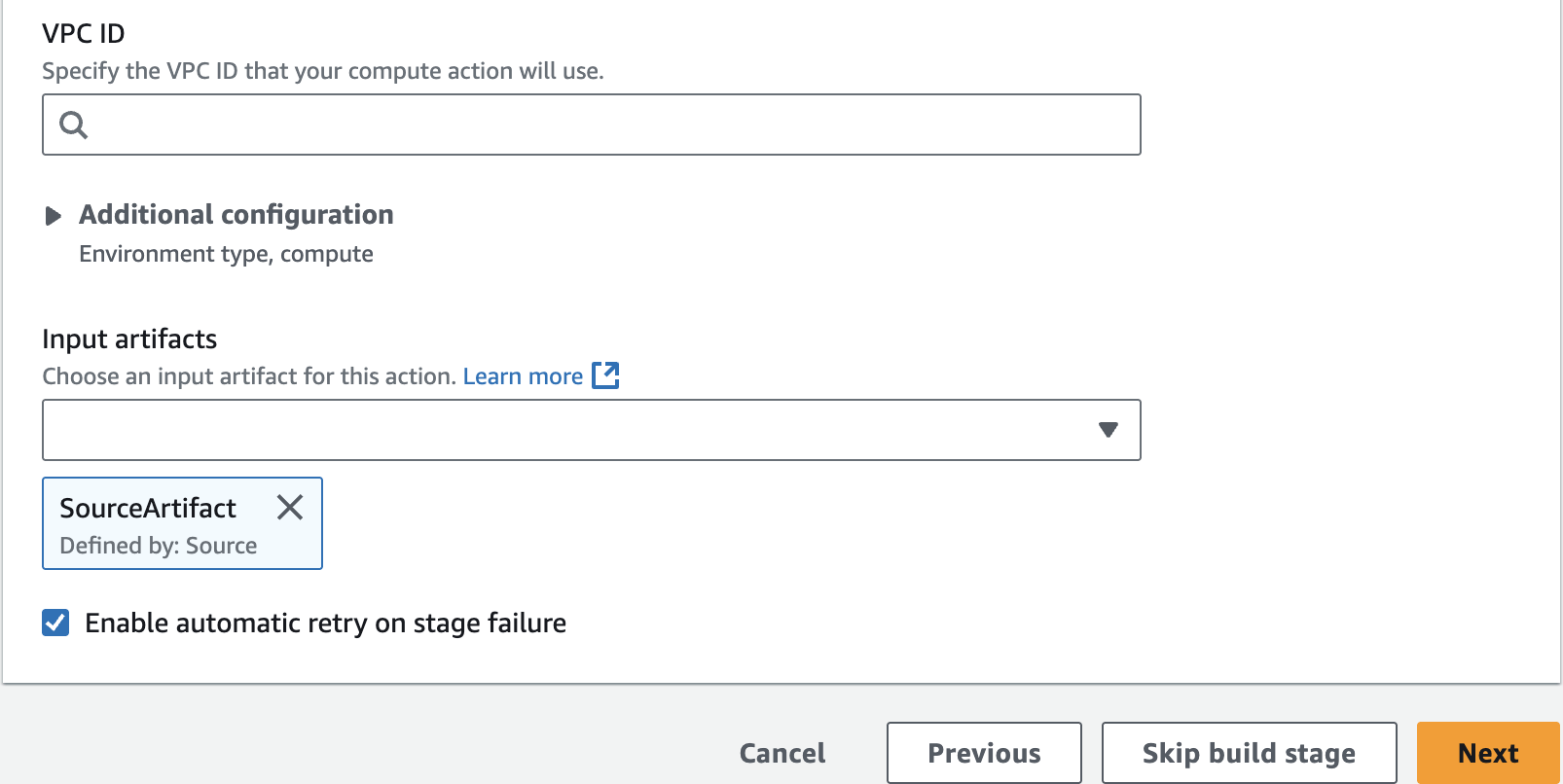Cancel the pipeline wizard
The width and height of the screenshot is (1563, 784).
782,753
